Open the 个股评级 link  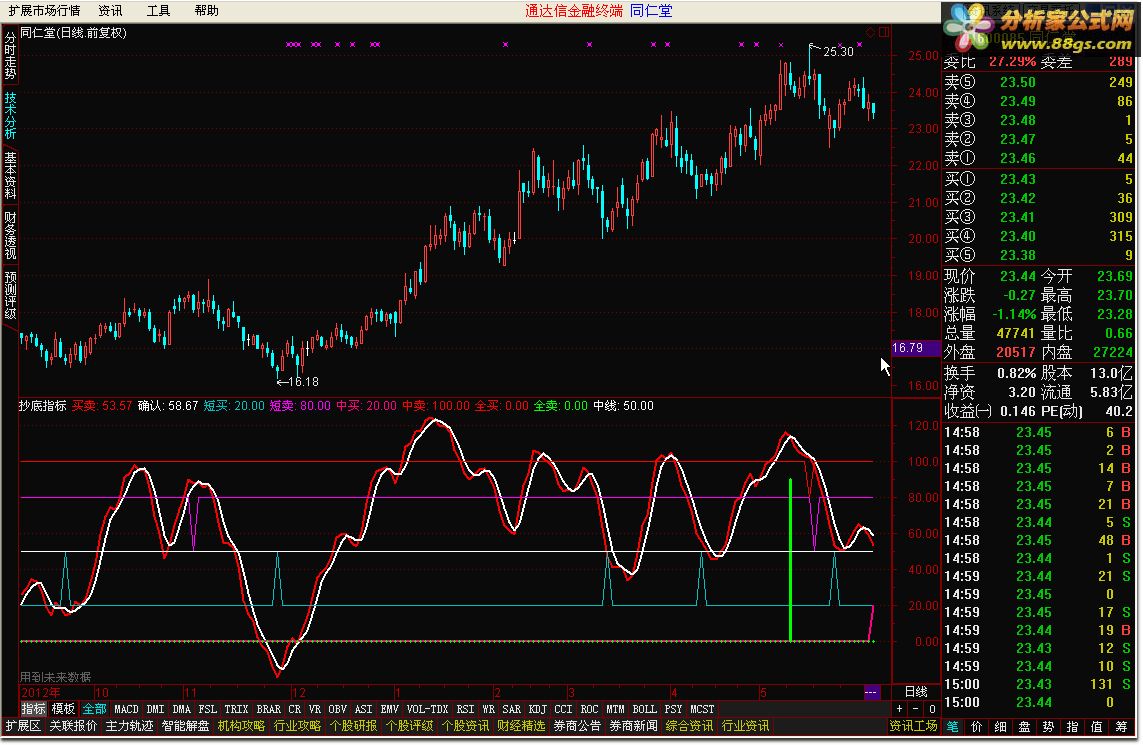[x=409, y=726]
